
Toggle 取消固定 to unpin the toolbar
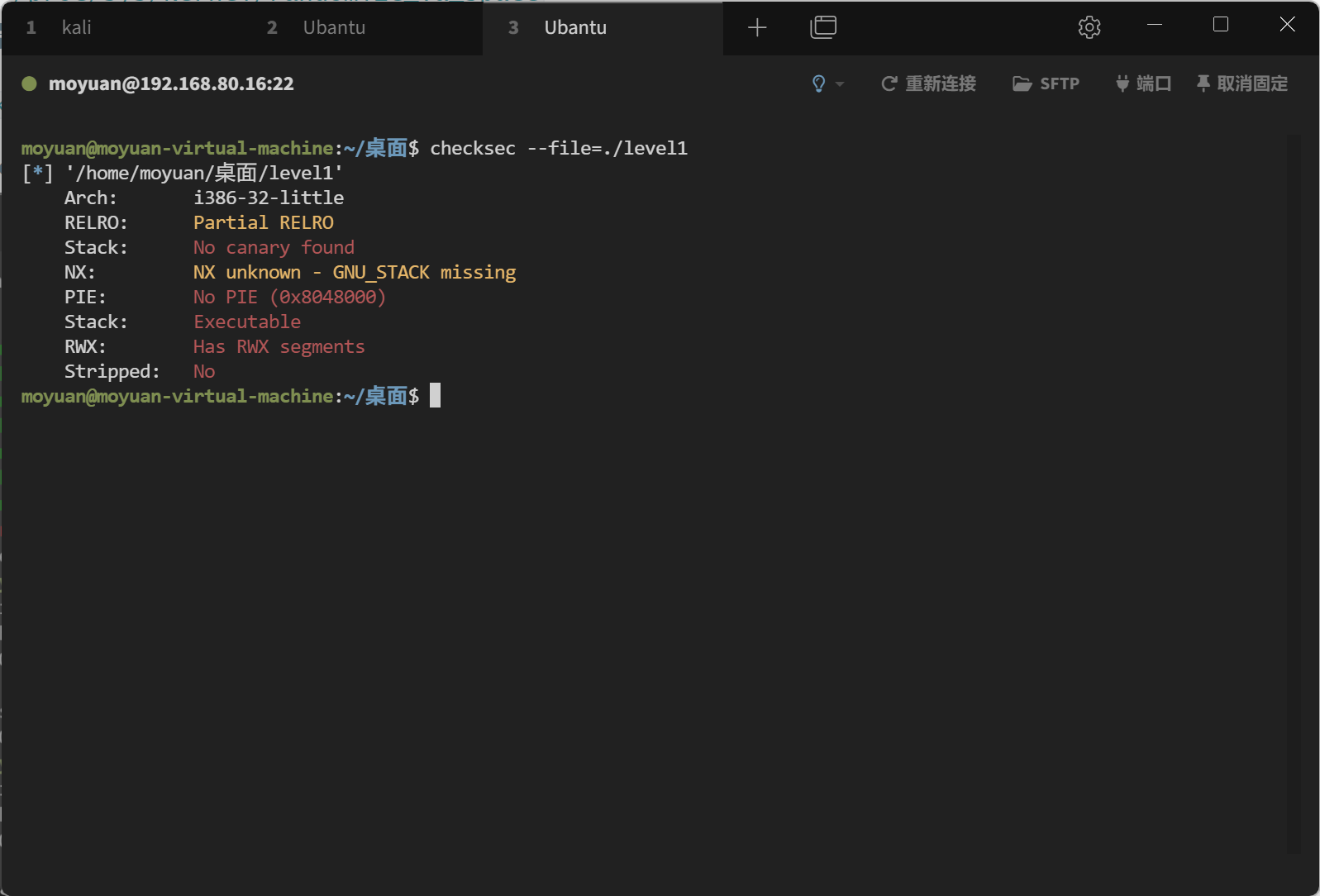click(1242, 83)
